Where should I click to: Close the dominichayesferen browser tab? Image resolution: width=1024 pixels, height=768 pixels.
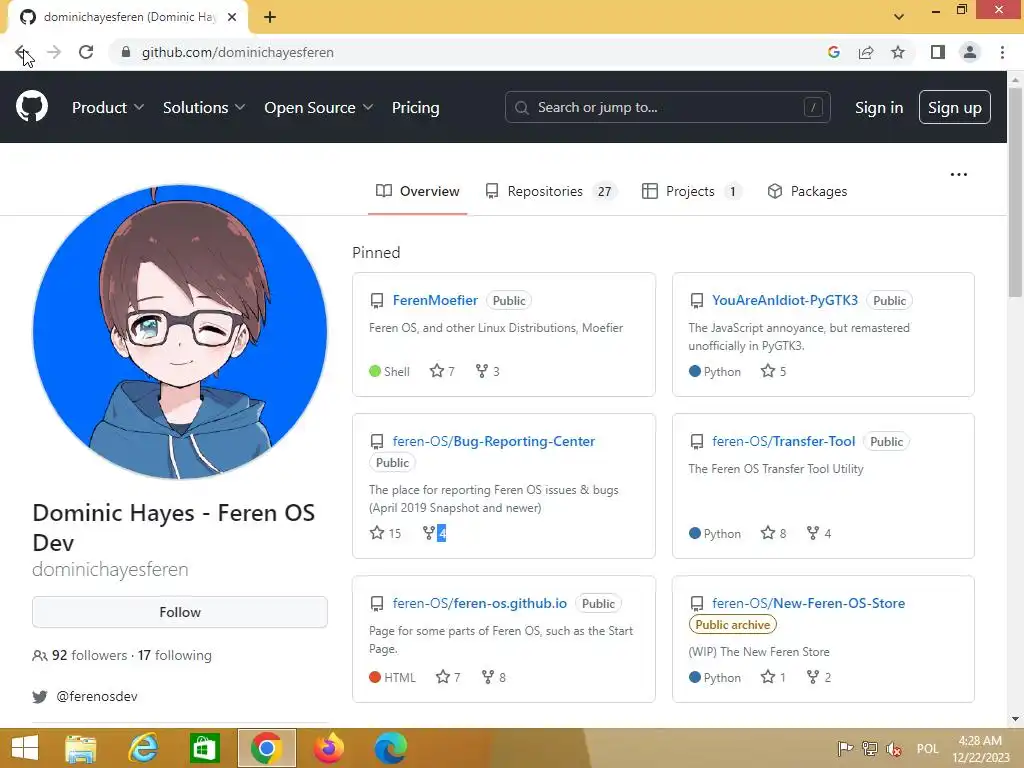[232, 17]
